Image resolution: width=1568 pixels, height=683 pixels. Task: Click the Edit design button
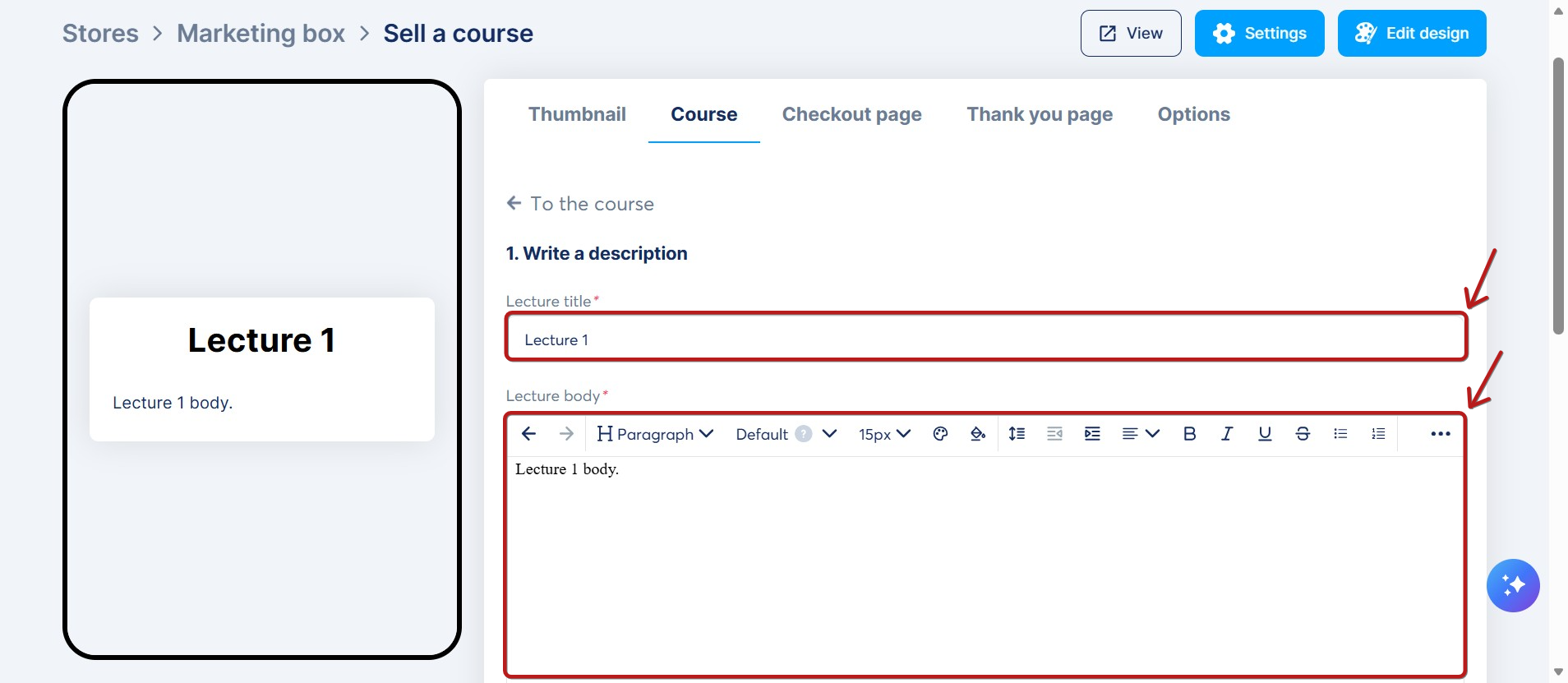coord(1412,33)
